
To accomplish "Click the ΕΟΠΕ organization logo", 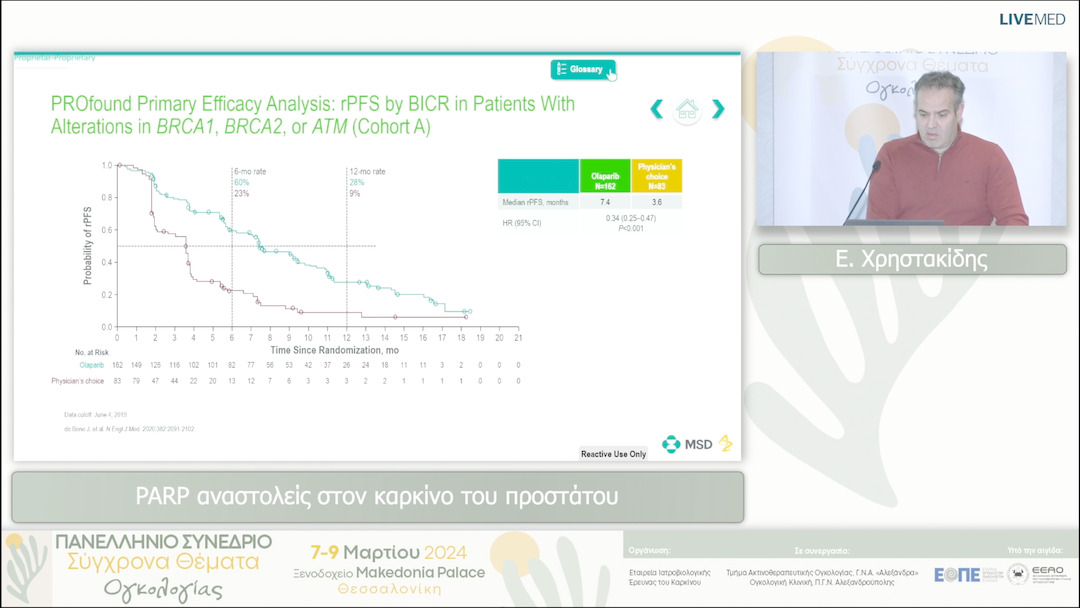I will 957,574.
